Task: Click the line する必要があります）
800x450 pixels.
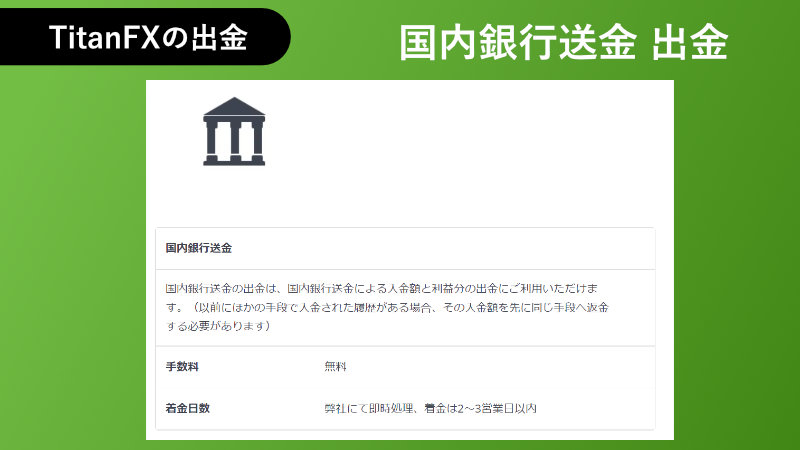Action: (x=218, y=326)
